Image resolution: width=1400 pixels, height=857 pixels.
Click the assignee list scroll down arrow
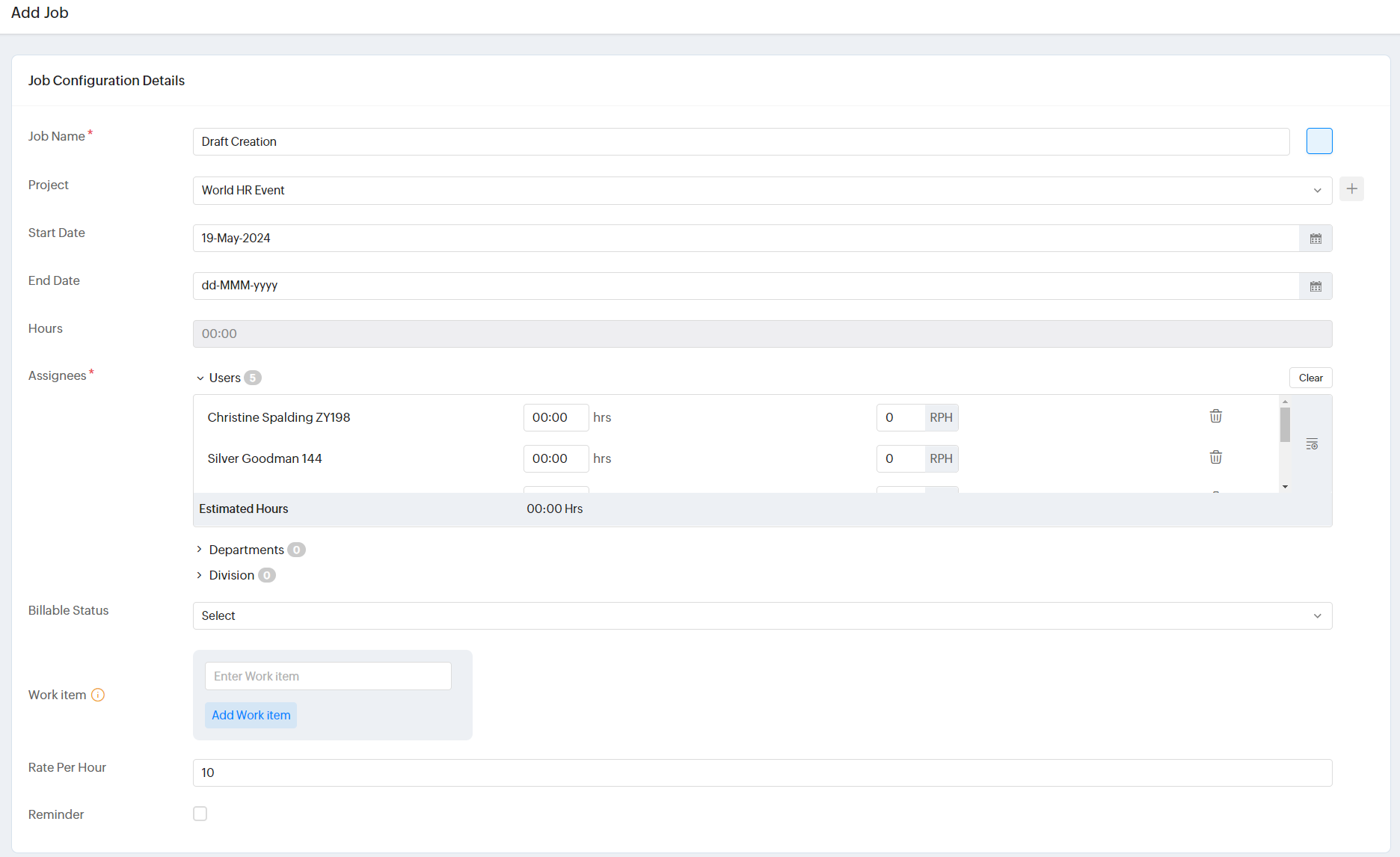click(x=1285, y=487)
